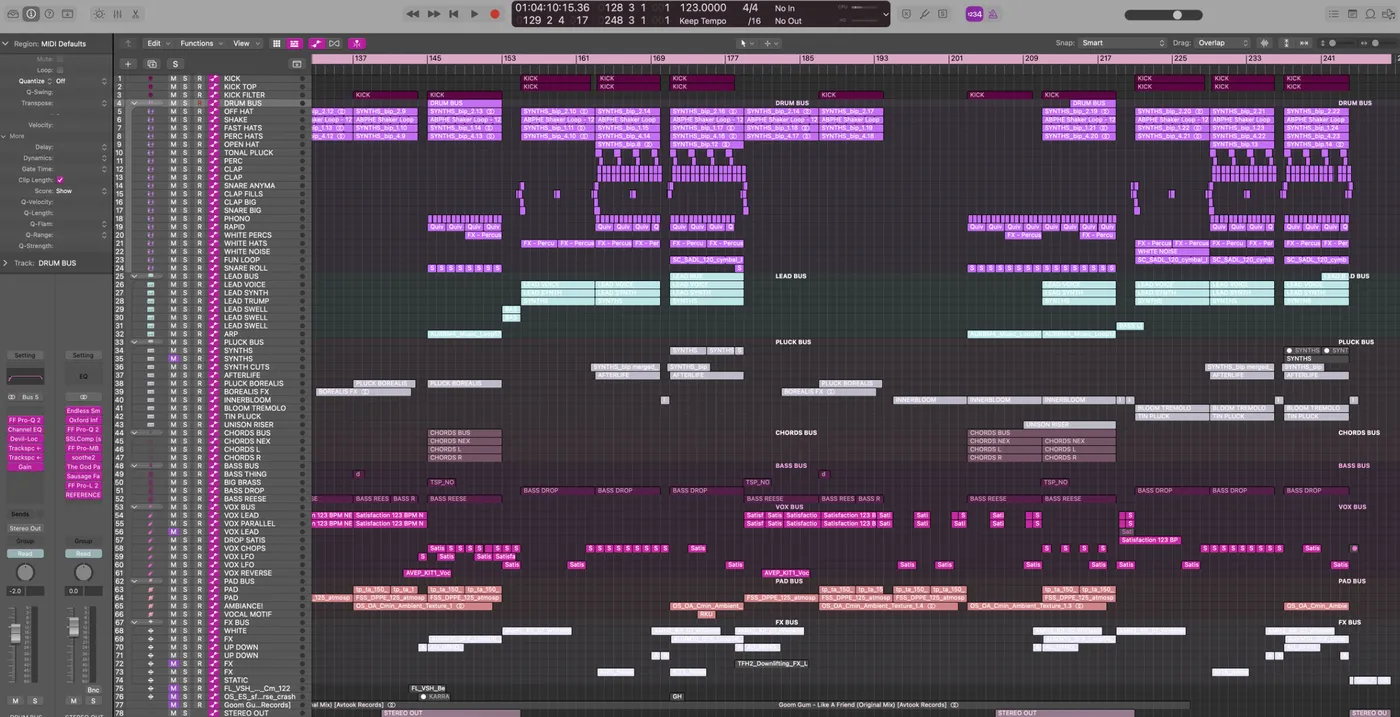The height and width of the screenshot is (717, 1400).
Task: Solo the KICK TOP track
Action: pyautogui.click(x=185, y=87)
